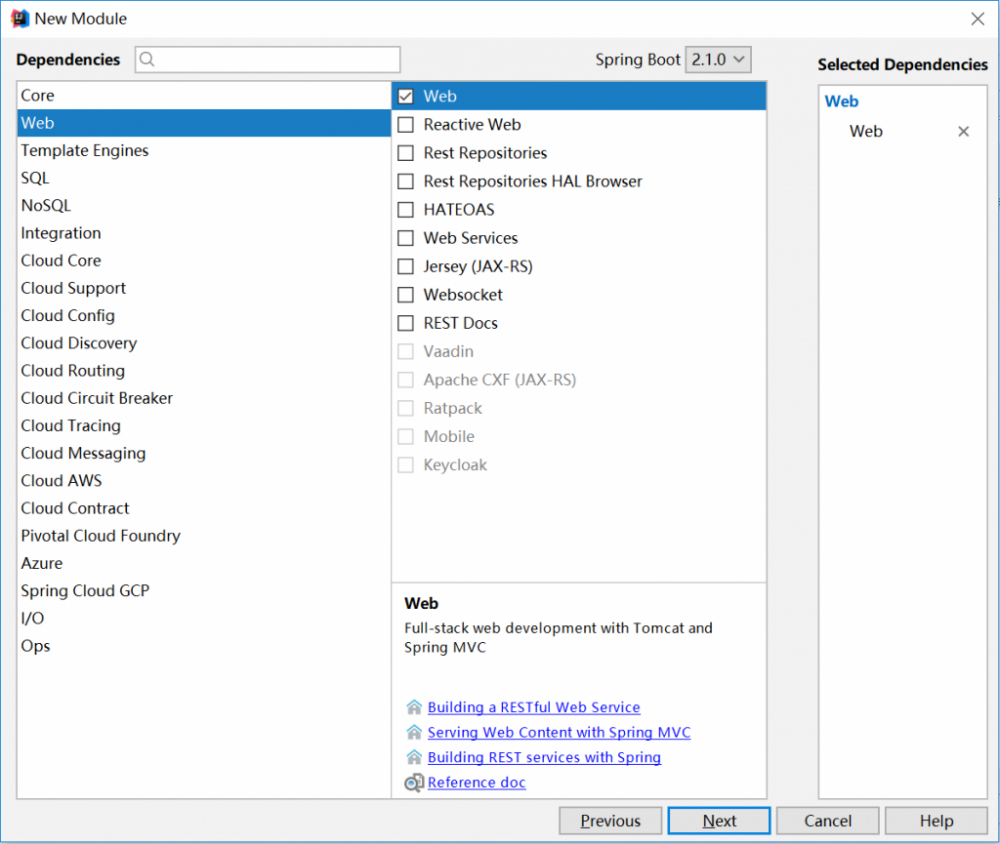Click the guide icon beside Serving Web Content
Screen dimensions: 1000x844
click(414, 732)
